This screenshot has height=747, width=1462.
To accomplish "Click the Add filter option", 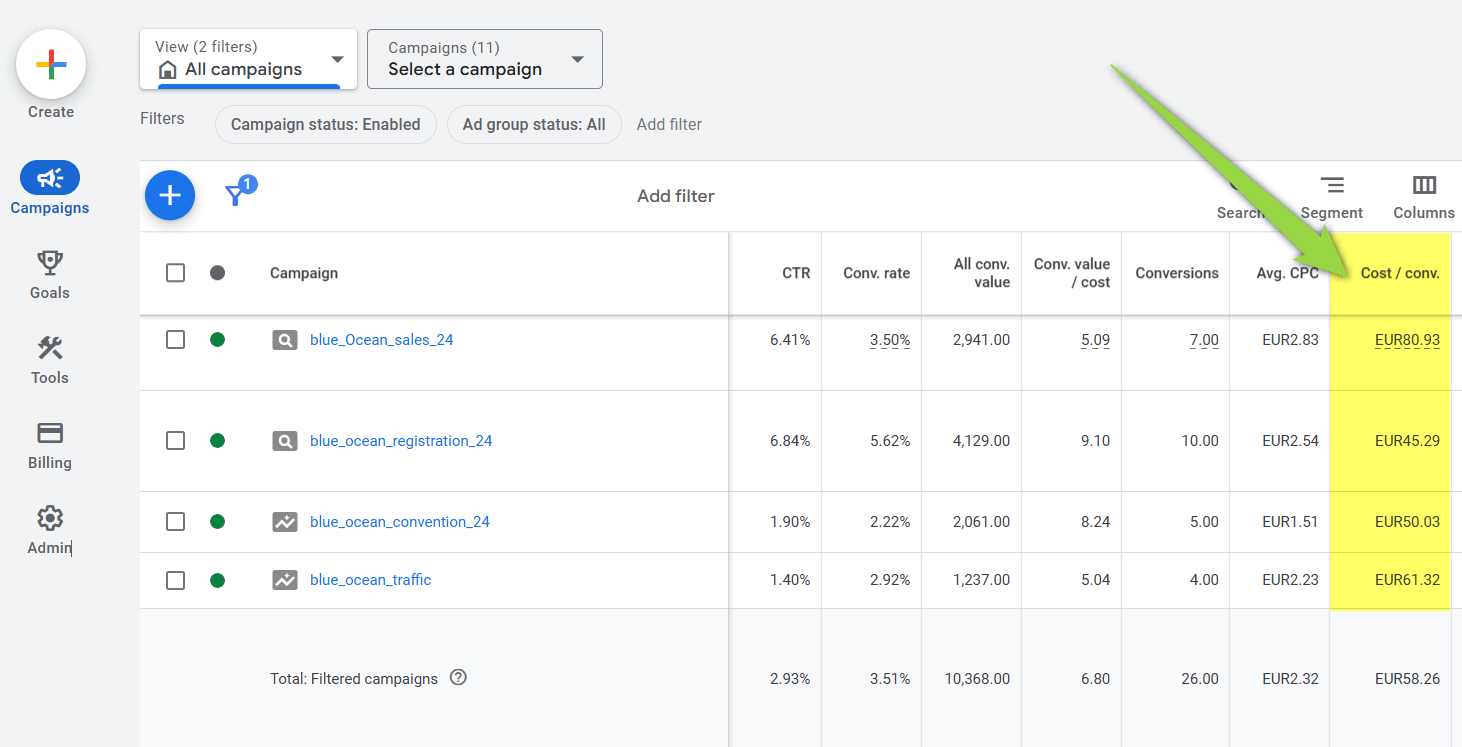I will click(669, 124).
